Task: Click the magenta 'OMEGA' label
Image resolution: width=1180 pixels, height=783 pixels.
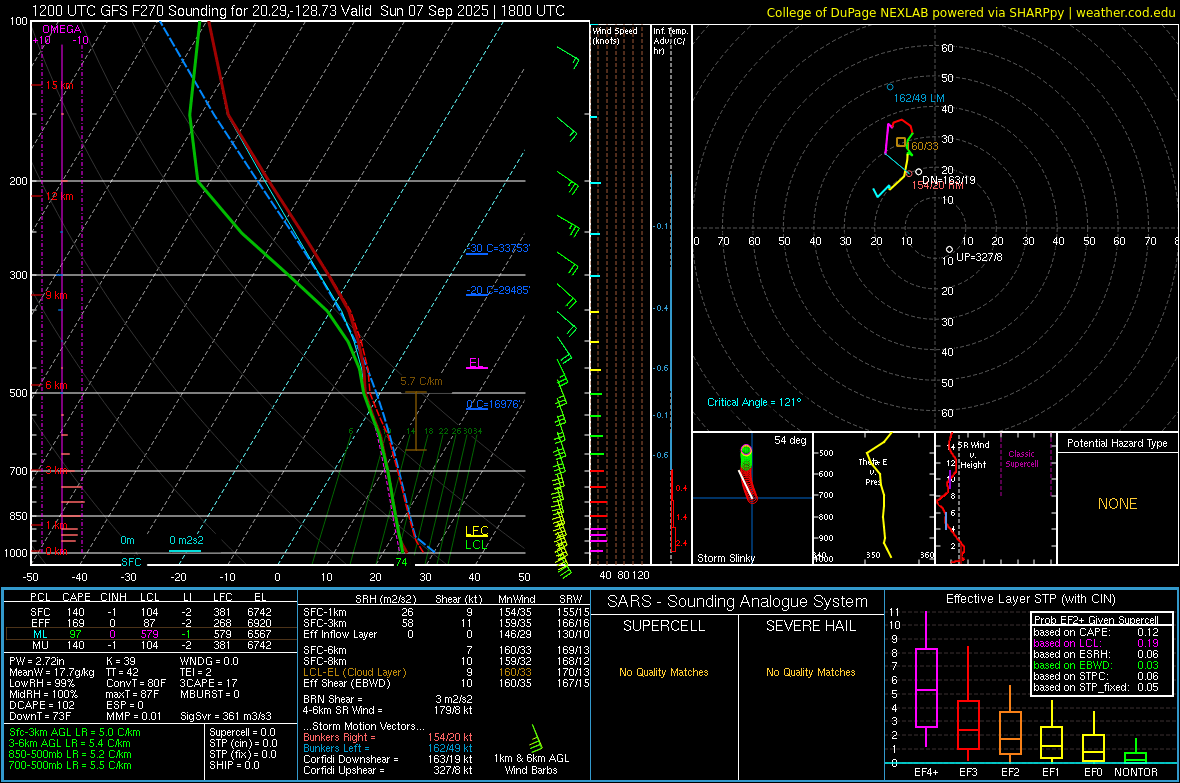Action: [x=62, y=29]
